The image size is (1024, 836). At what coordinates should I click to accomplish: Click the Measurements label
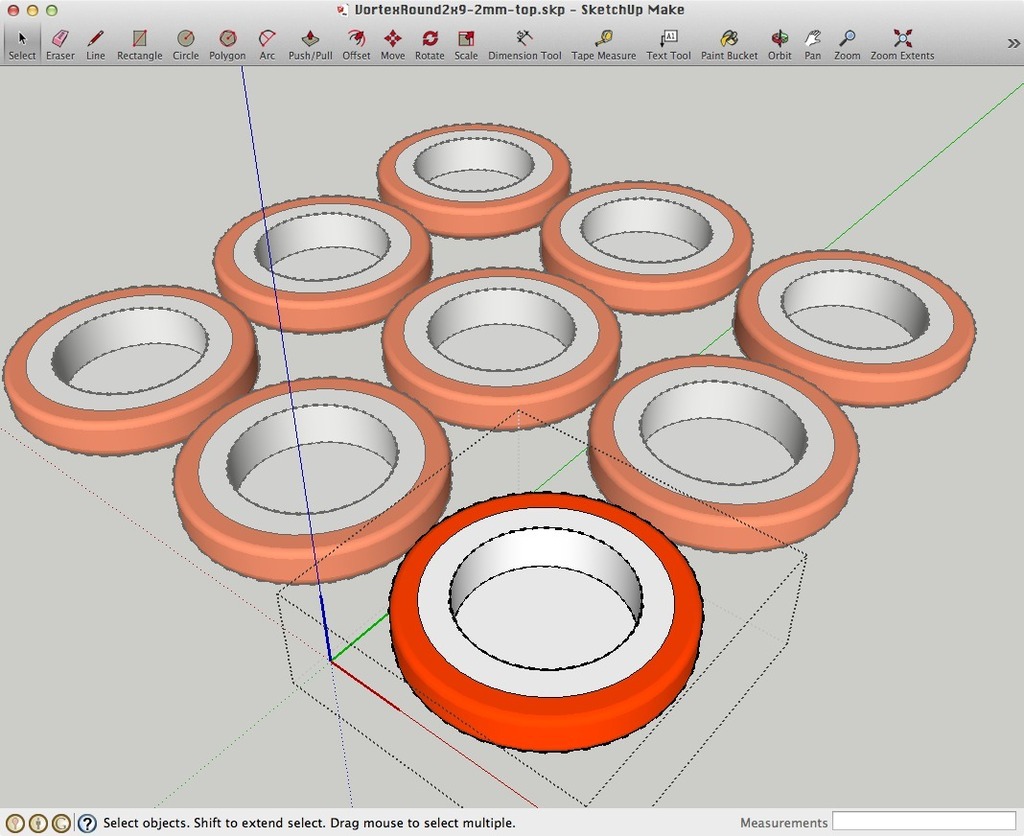(x=784, y=823)
